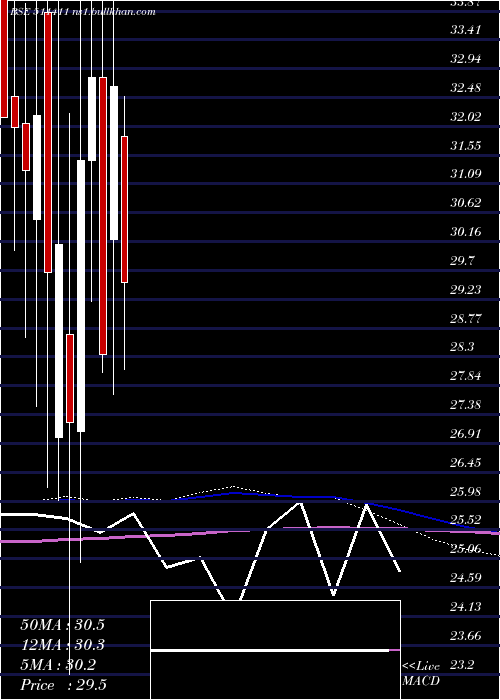
Task: Click the 28.3 price axis label
Action: [462, 347]
